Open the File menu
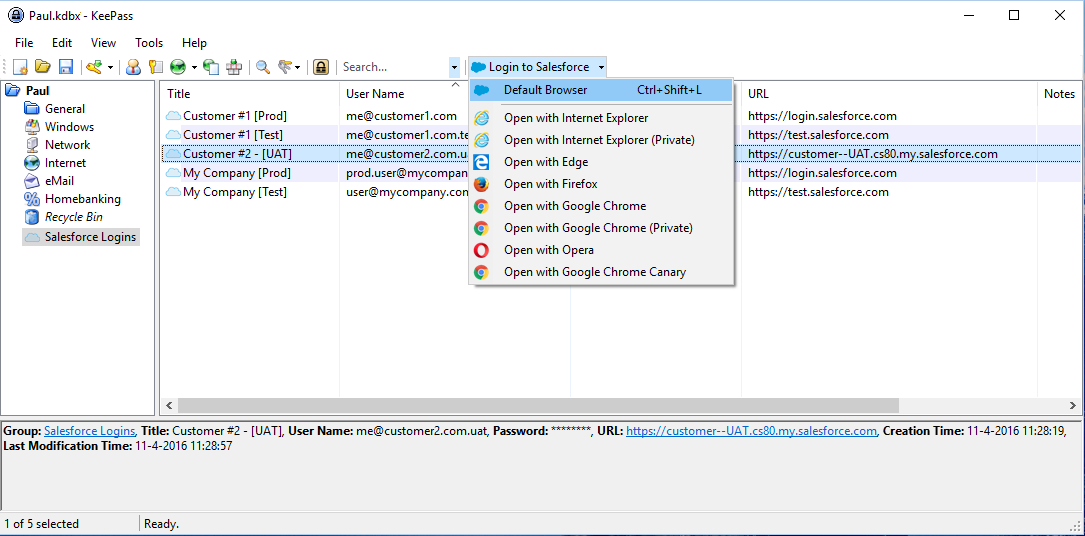 (24, 43)
